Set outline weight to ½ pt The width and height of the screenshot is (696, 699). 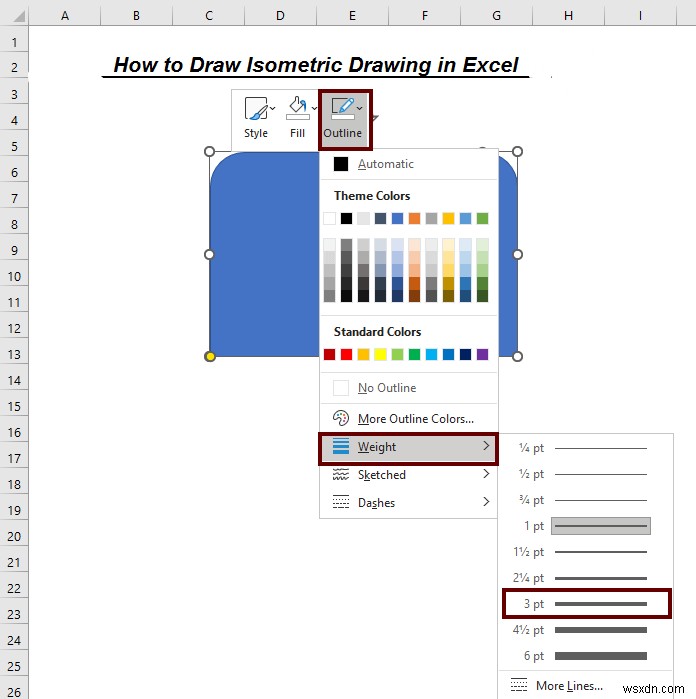click(x=585, y=474)
